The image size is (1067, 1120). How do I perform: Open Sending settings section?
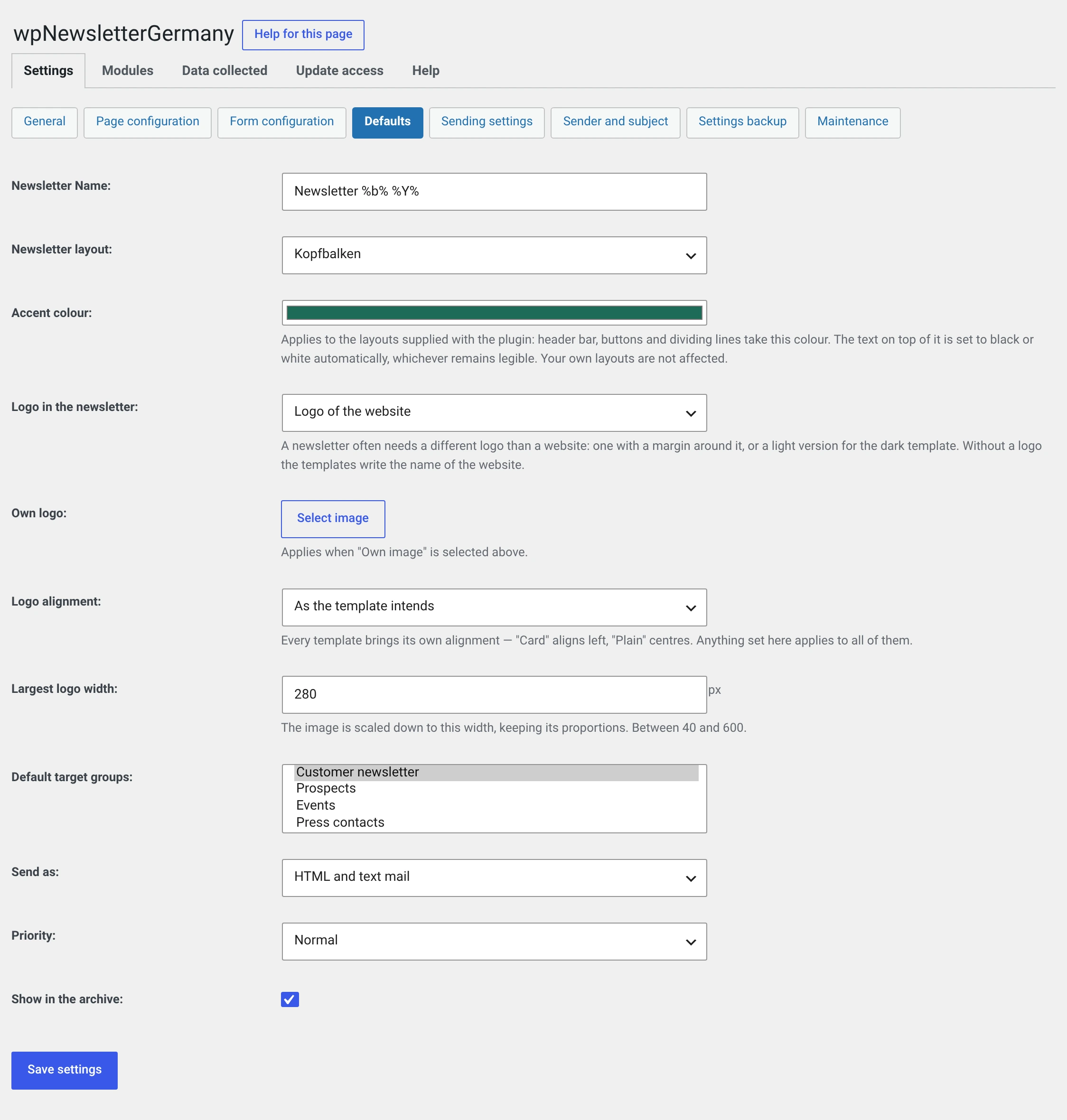(487, 122)
